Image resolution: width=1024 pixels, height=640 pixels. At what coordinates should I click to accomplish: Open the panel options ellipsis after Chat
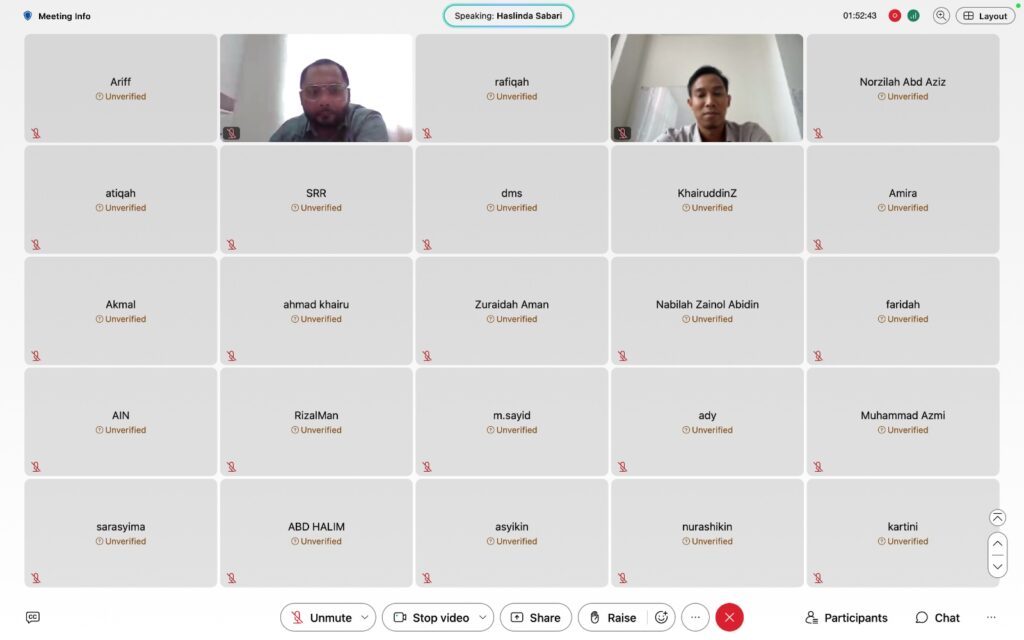click(991, 617)
